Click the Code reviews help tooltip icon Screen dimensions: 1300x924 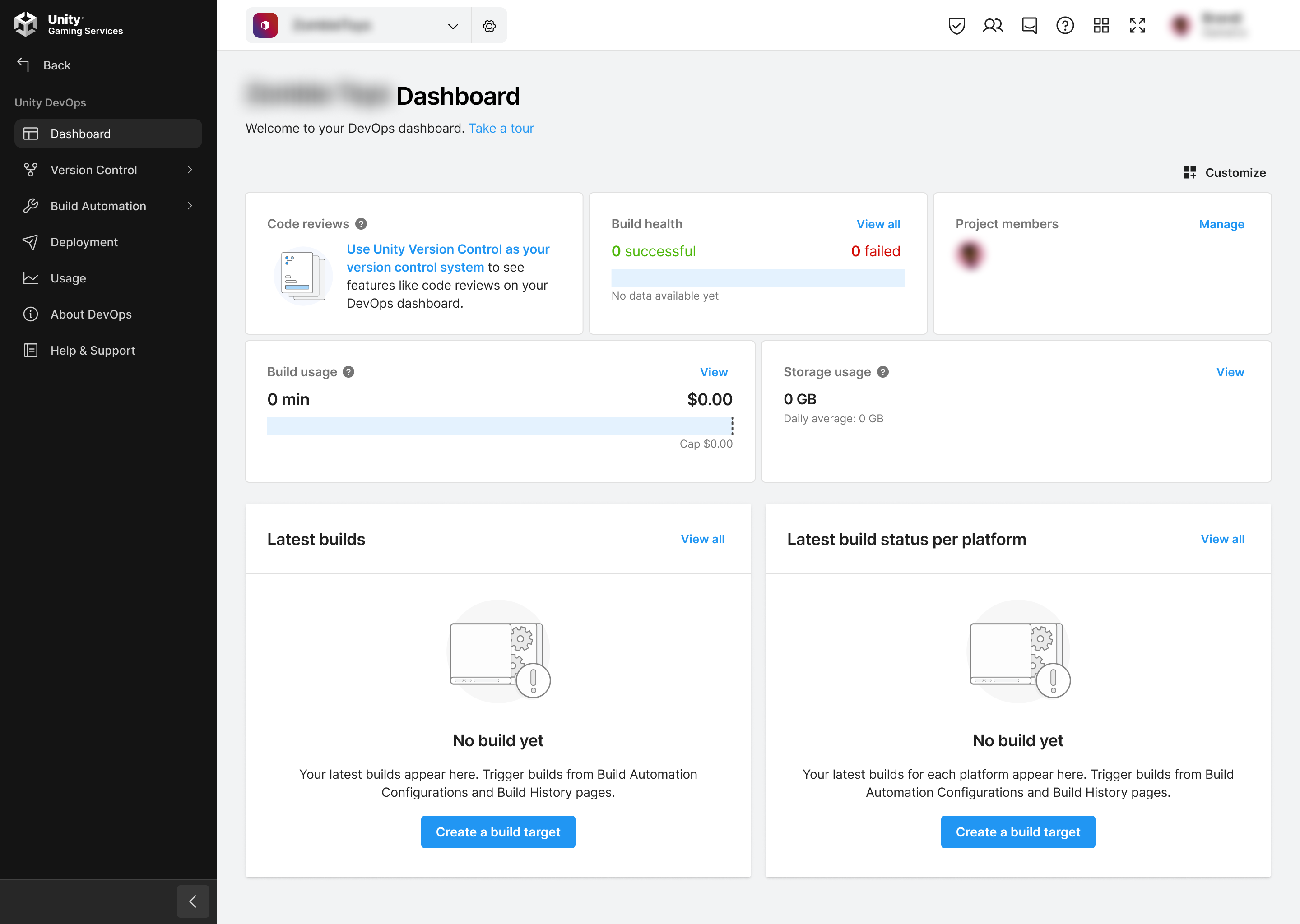tap(361, 224)
